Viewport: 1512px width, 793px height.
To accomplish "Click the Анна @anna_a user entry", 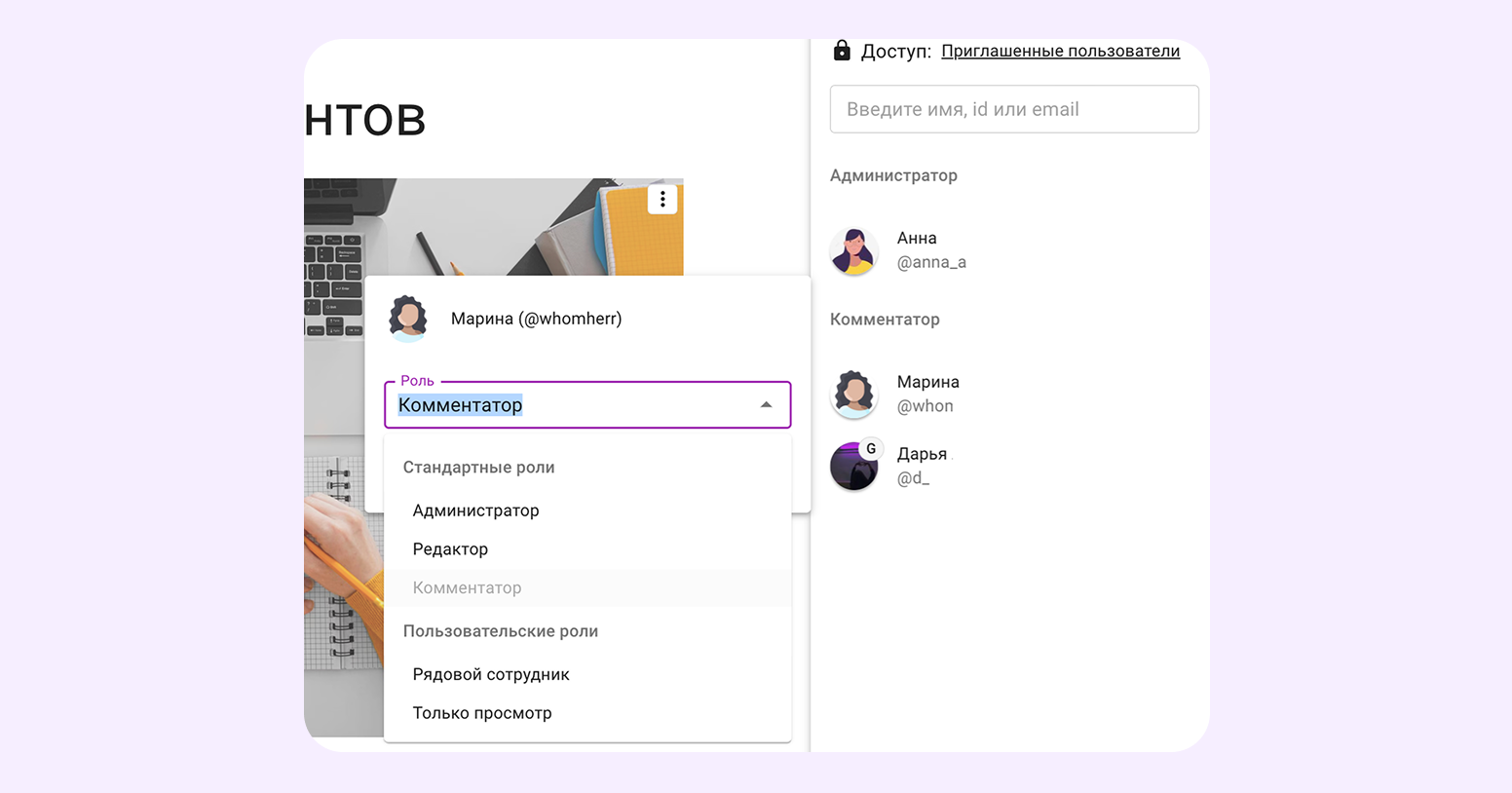I will pyautogui.click(x=930, y=250).
